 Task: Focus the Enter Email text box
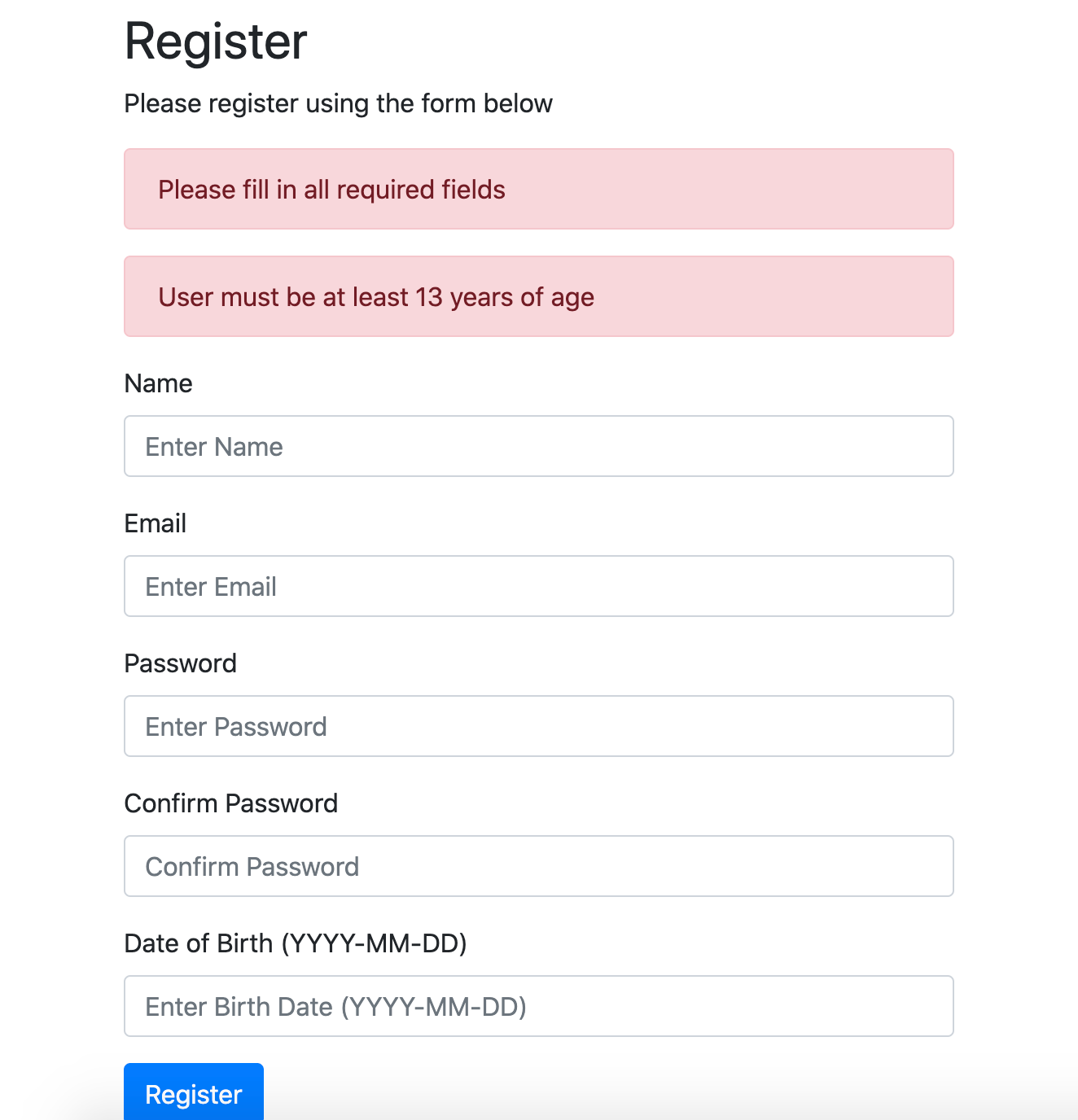pos(537,586)
